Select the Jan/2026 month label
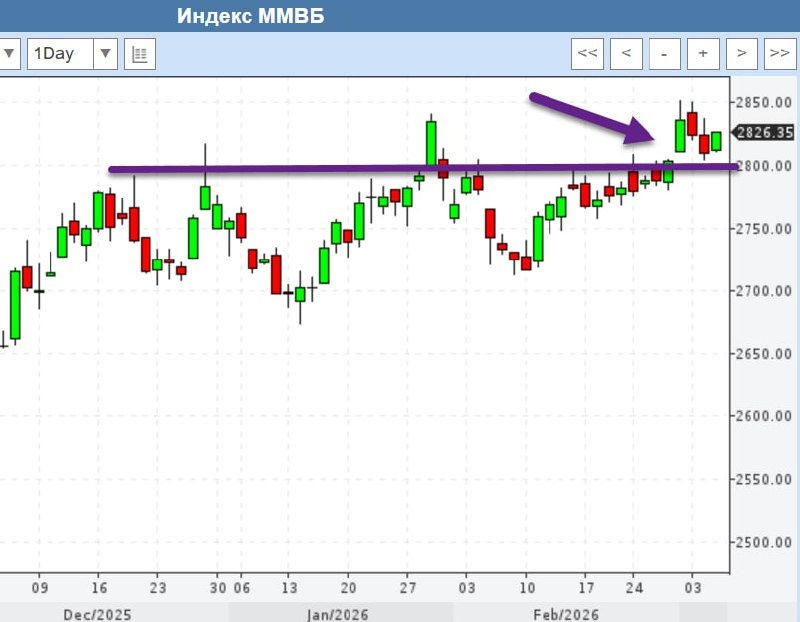Viewport: 800px width, 622px height. point(337,614)
